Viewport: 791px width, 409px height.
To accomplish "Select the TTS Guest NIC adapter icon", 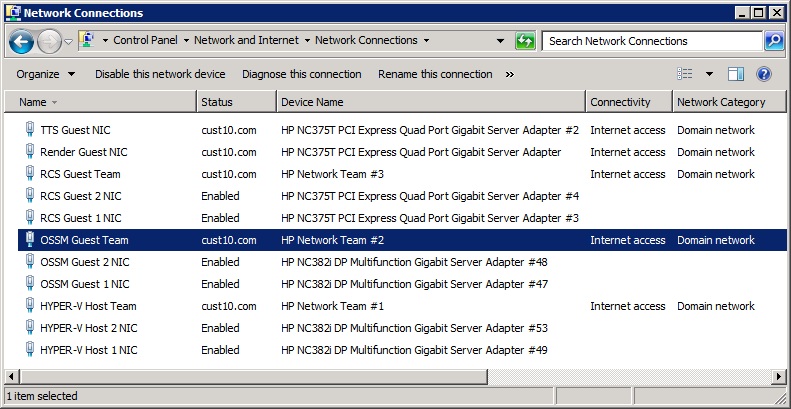I will 29,130.
